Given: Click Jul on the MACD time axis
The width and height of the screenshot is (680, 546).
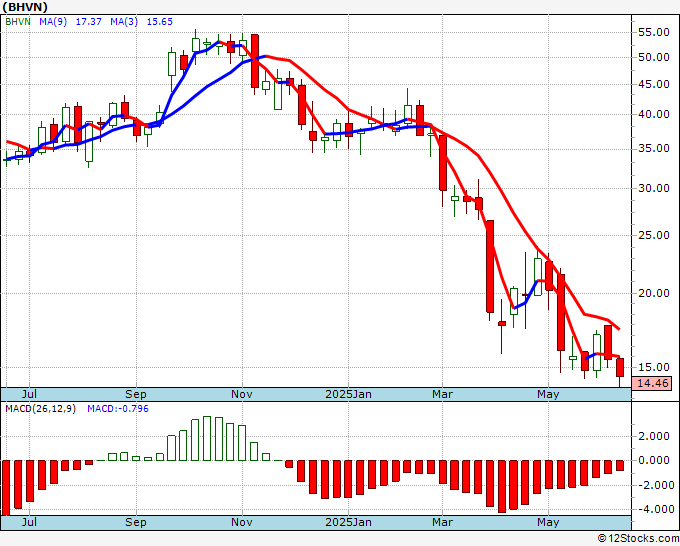Looking at the screenshot, I should click(x=29, y=522).
